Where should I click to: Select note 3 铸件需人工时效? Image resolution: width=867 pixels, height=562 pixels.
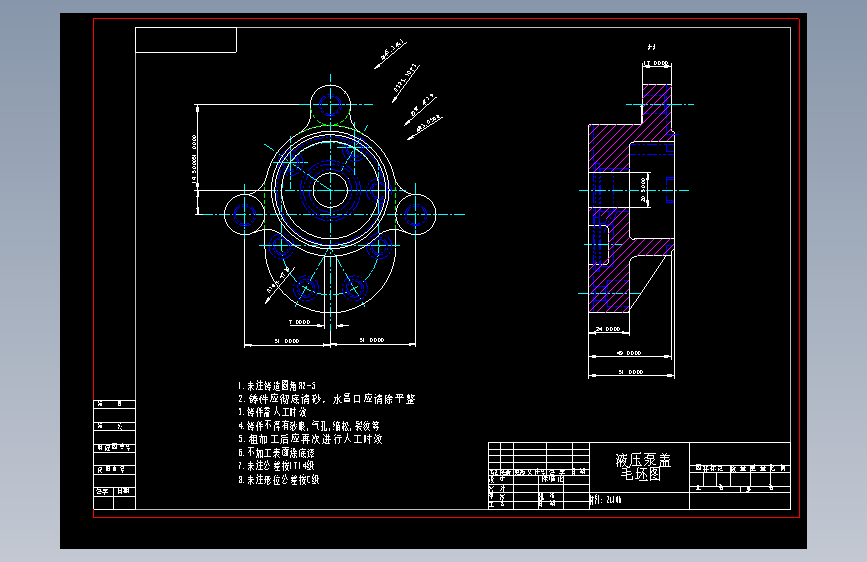tap(272, 412)
